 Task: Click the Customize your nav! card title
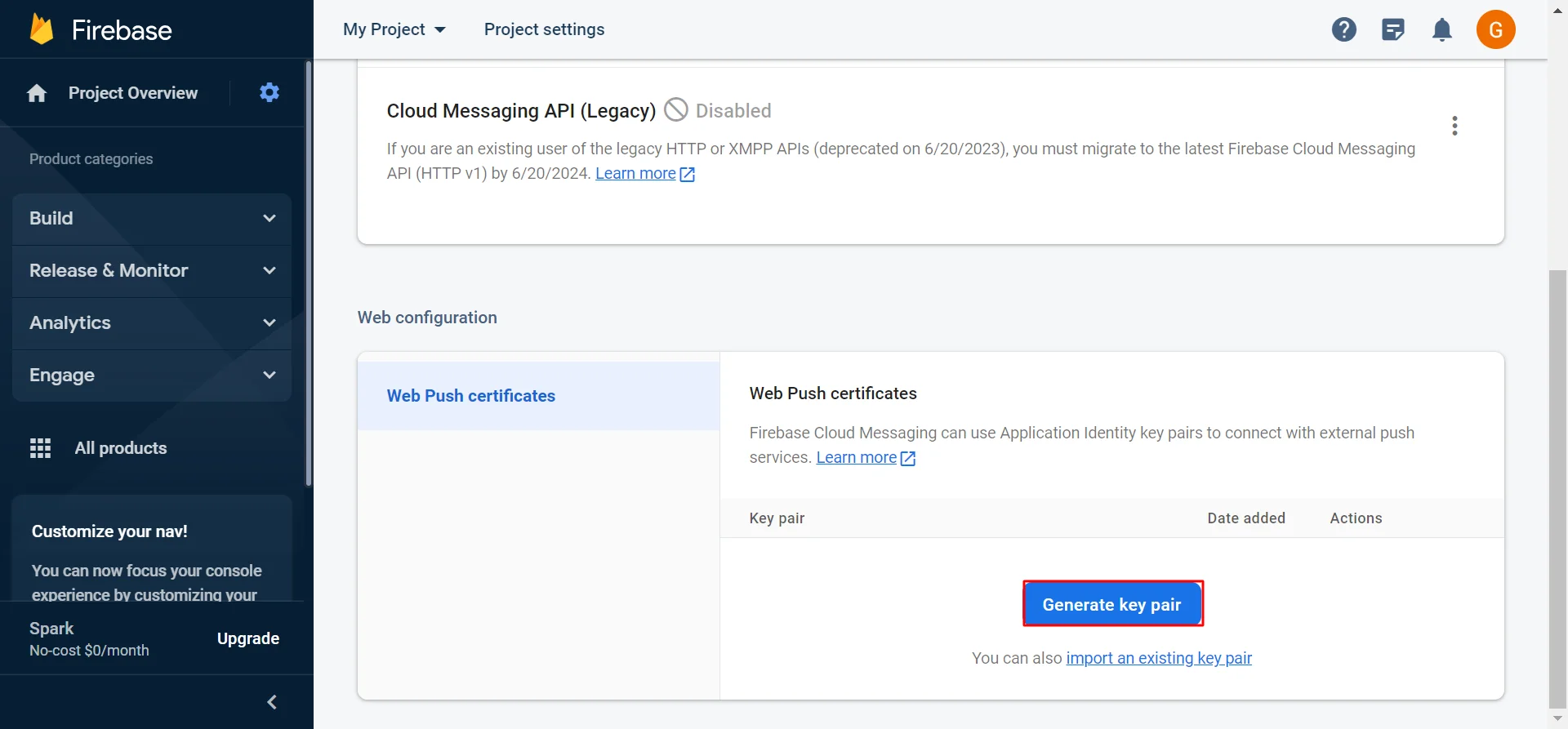[x=109, y=531]
